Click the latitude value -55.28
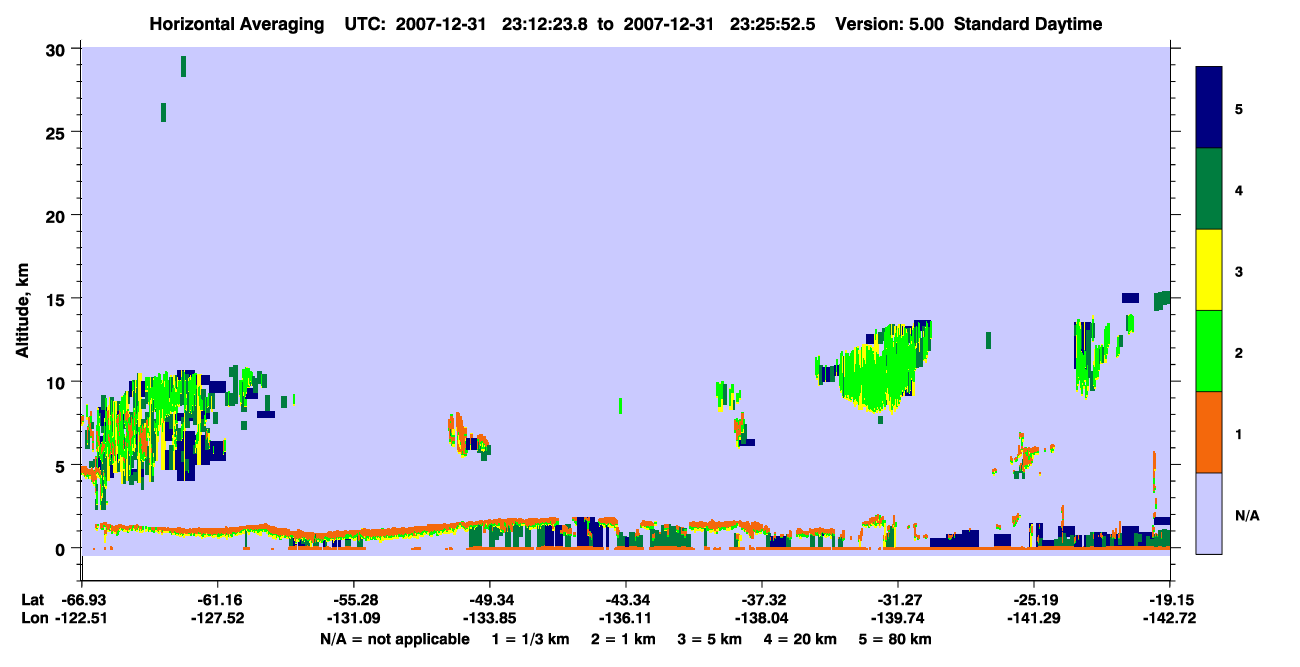This screenshot has width=1300, height=667. [353, 599]
